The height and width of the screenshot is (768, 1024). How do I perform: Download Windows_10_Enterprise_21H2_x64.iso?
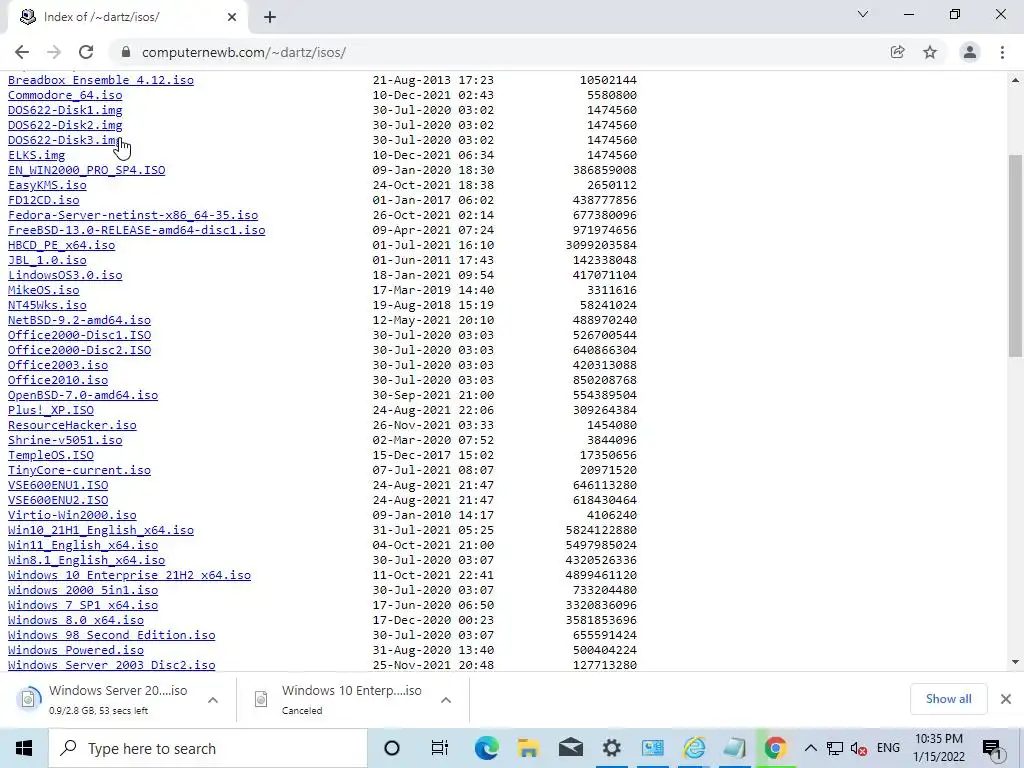point(129,575)
